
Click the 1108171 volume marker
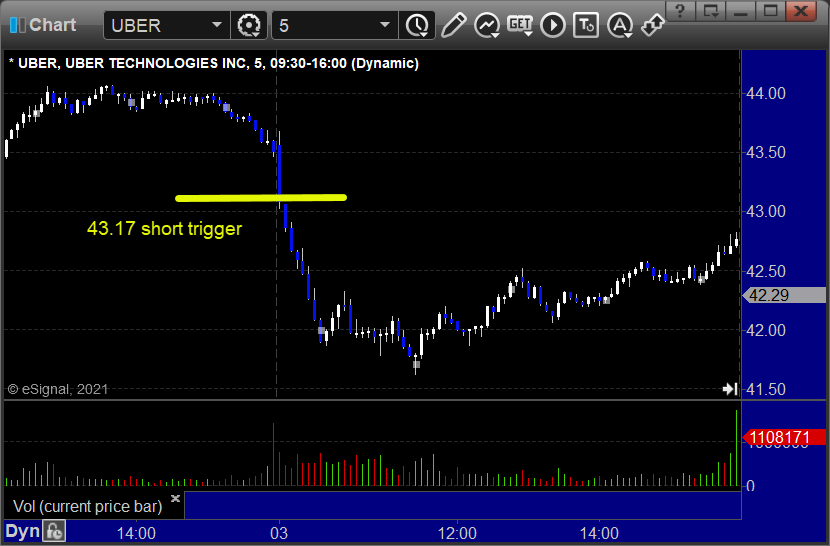(784, 437)
